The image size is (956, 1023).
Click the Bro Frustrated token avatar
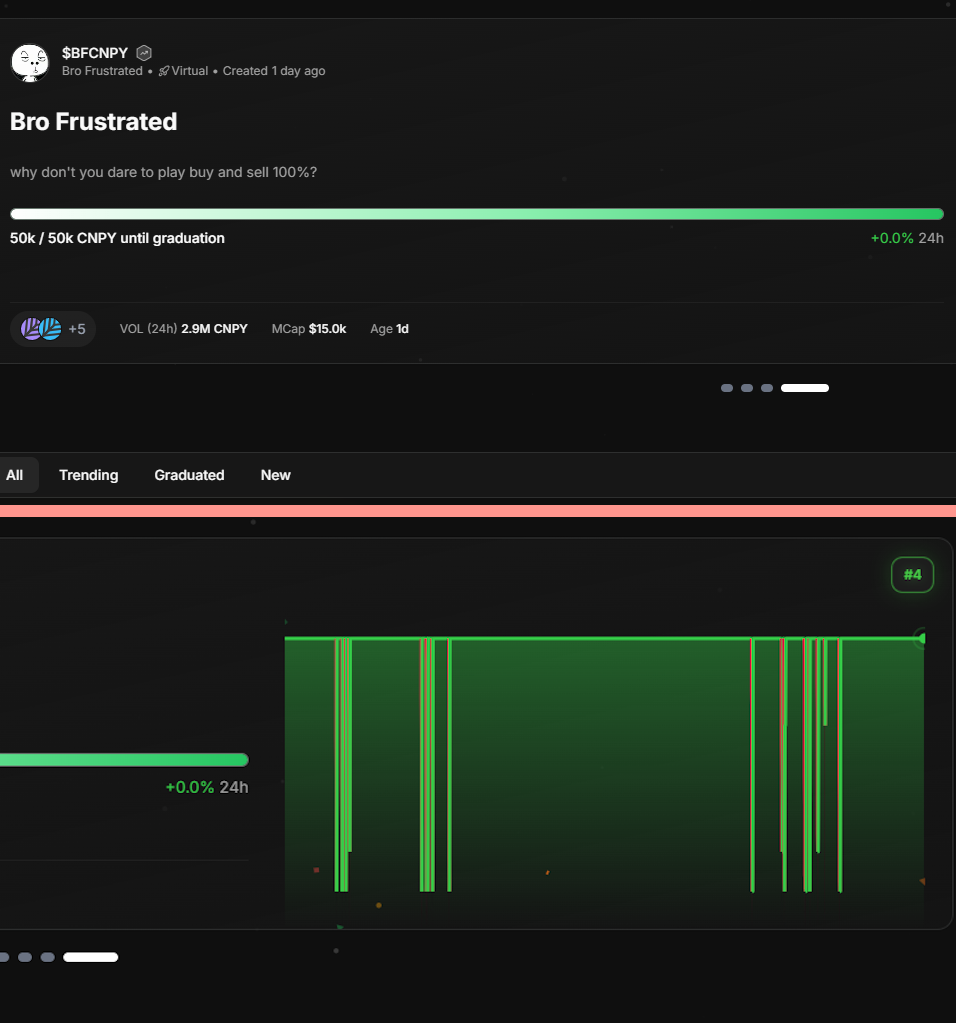pyautogui.click(x=30, y=62)
